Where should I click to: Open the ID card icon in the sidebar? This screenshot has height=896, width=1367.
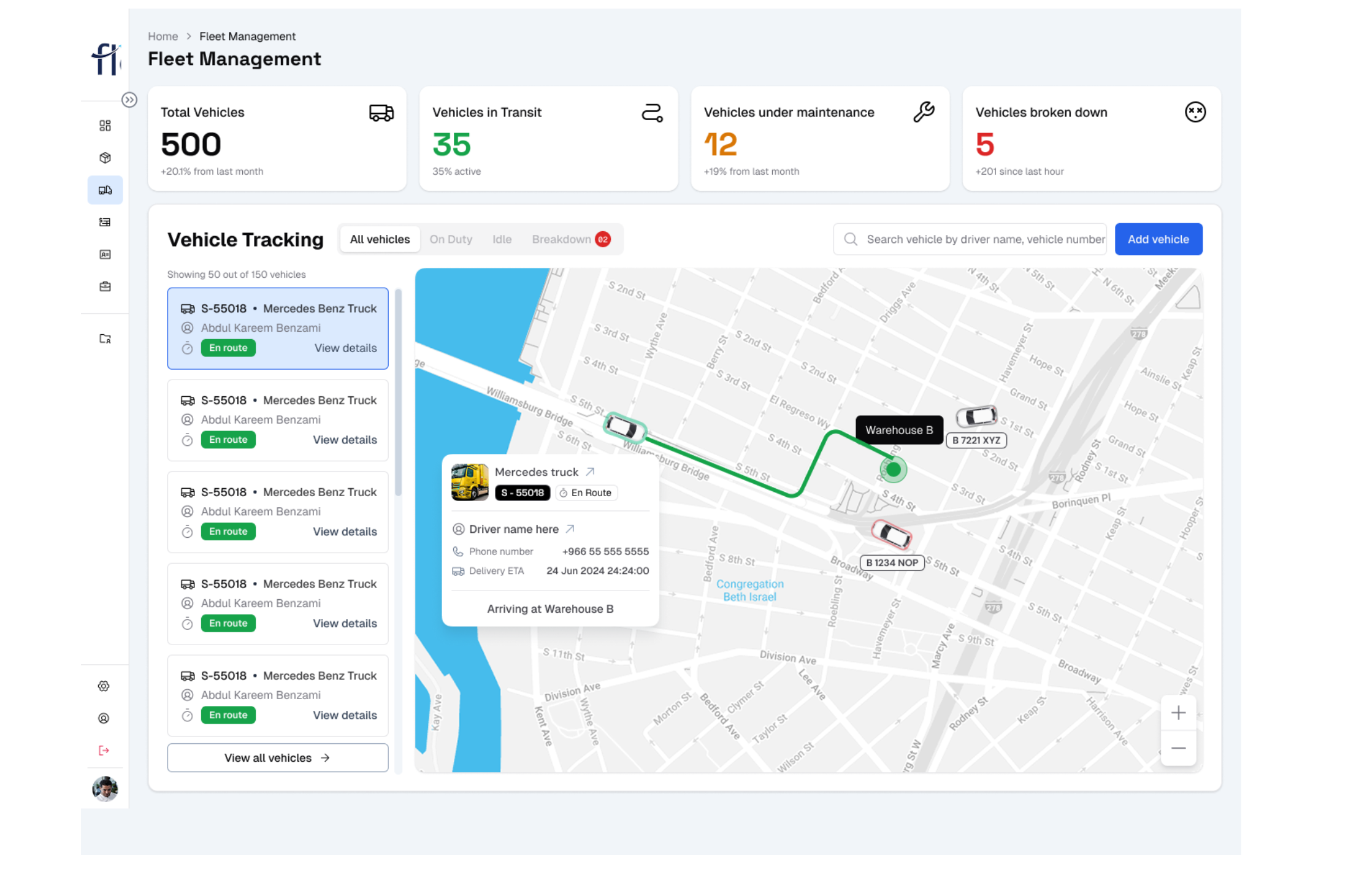click(105, 254)
